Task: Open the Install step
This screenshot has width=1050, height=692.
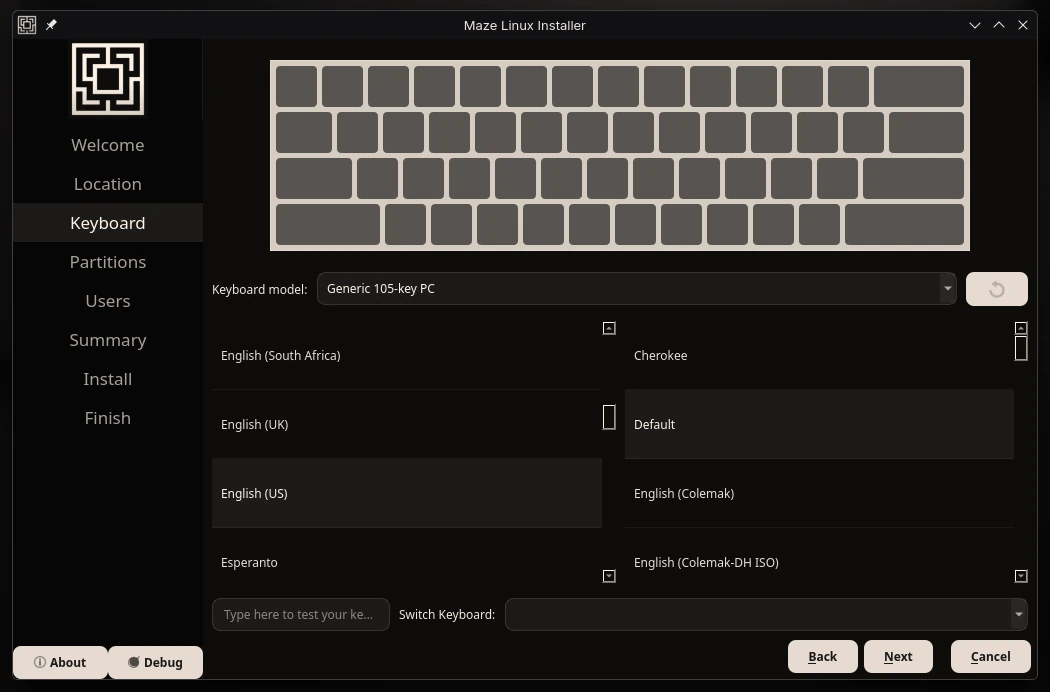Action: click(x=108, y=378)
